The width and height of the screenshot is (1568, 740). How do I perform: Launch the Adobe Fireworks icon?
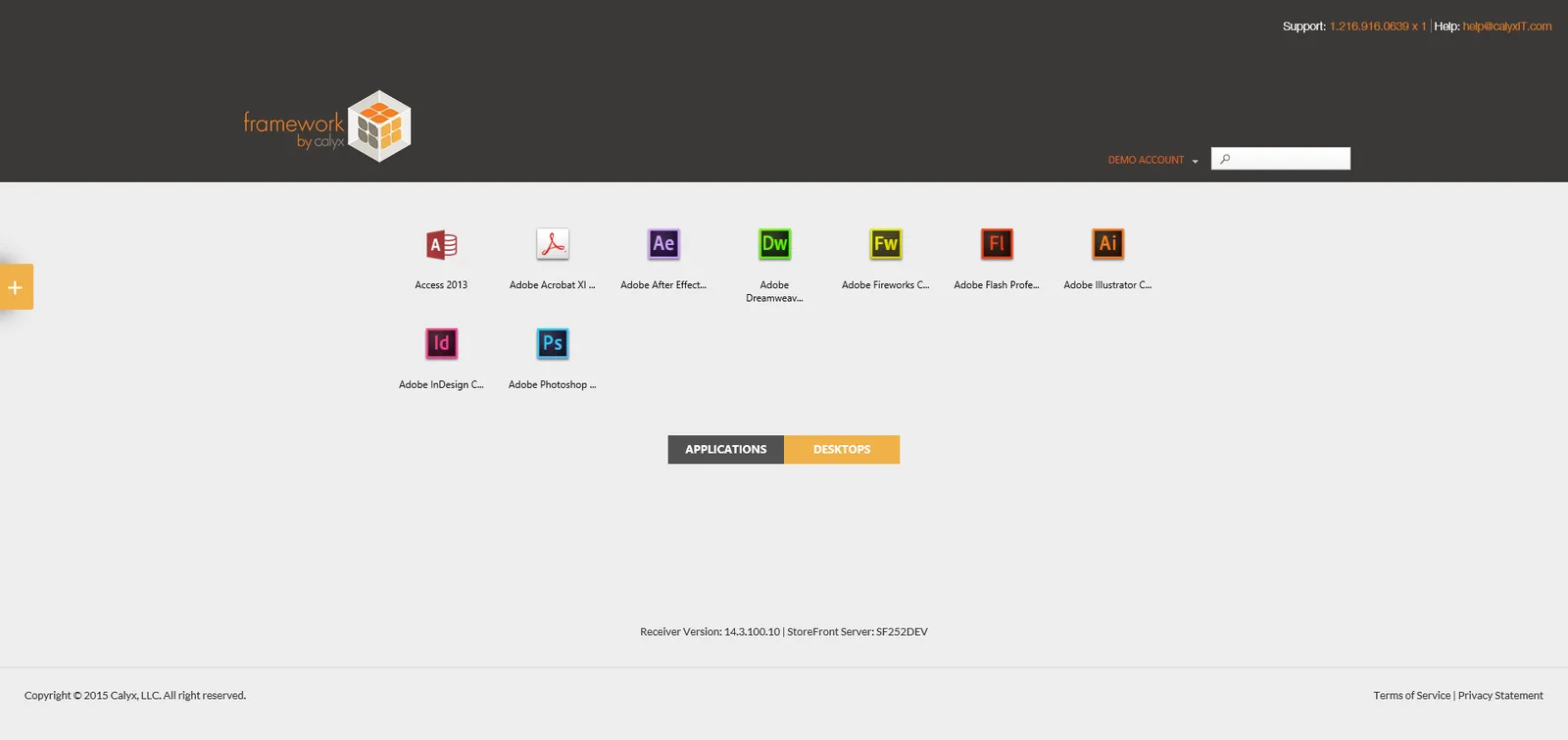coord(886,244)
